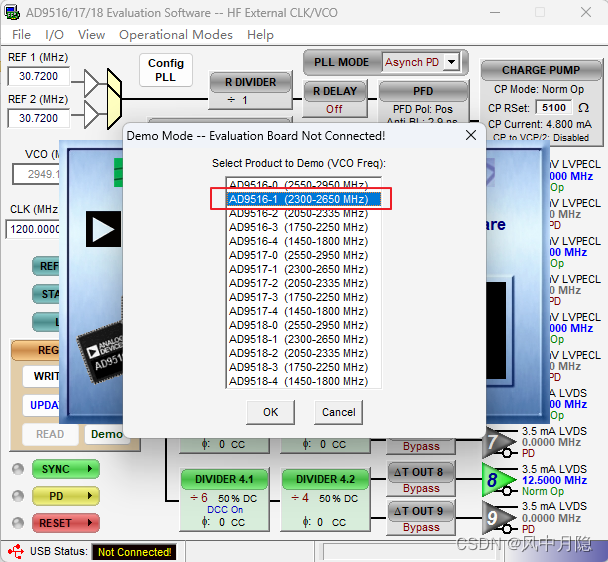Select AD9516-2 (2050-2335 MHz) in list
608x562 pixels.
point(304,213)
